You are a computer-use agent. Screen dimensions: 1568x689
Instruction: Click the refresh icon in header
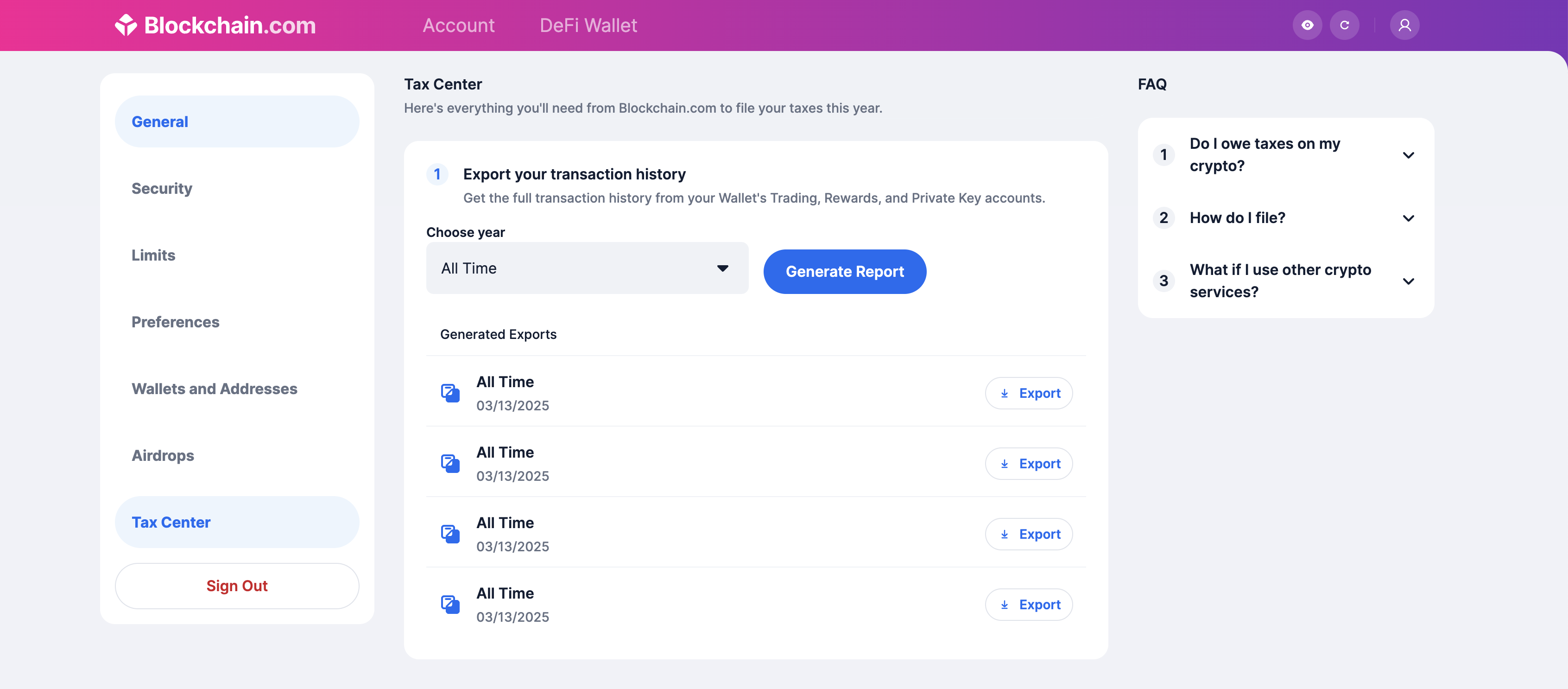1344,25
